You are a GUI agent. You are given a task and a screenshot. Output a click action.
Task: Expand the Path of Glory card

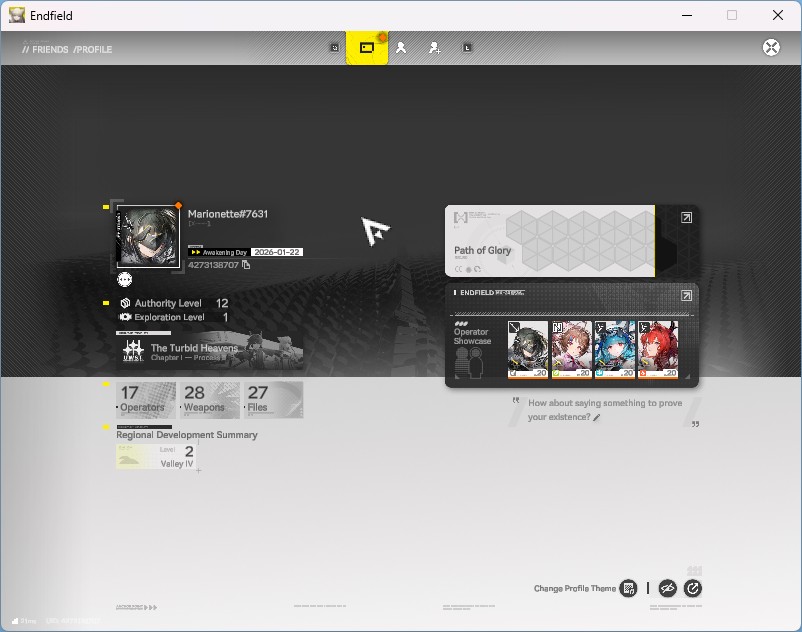click(686, 218)
